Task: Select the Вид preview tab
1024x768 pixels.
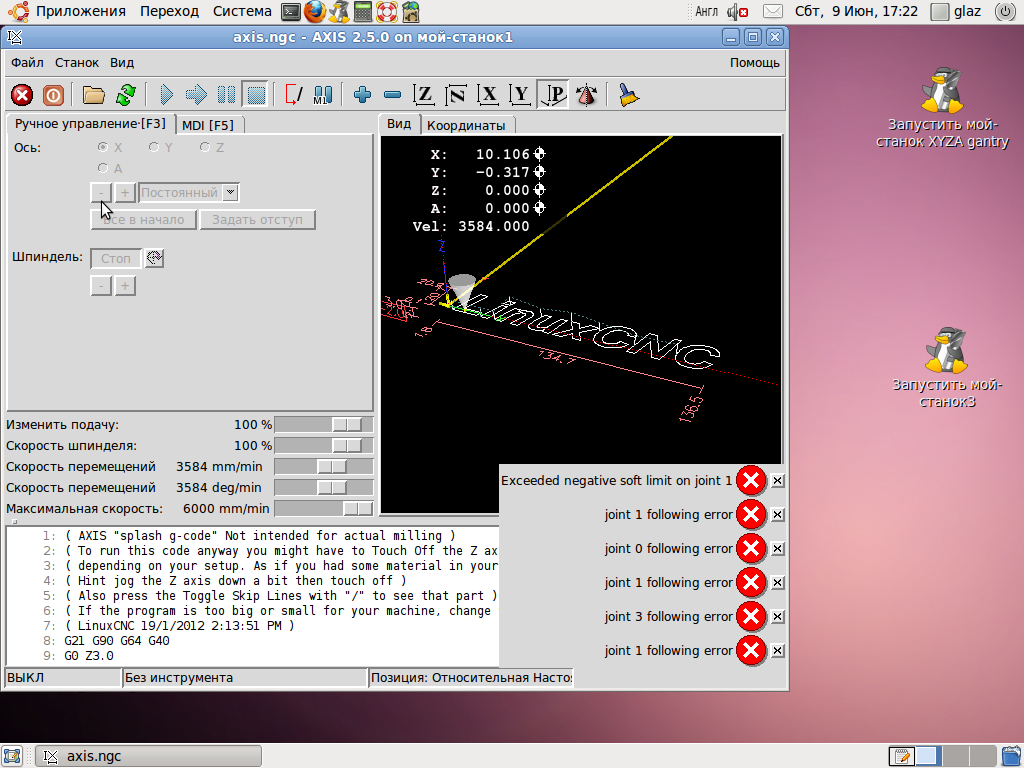Action: (399, 124)
